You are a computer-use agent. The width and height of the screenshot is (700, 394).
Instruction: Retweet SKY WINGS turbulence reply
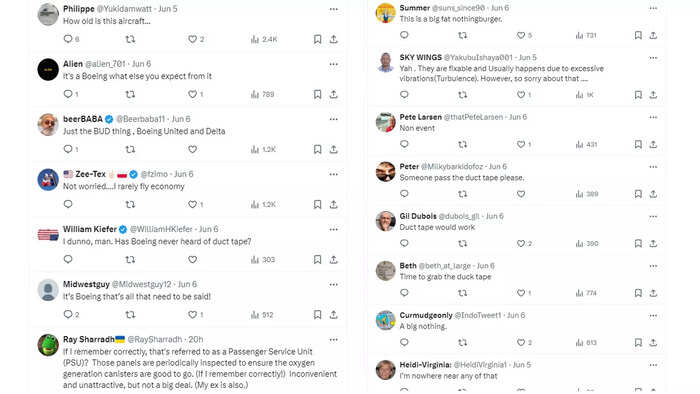pos(462,95)
